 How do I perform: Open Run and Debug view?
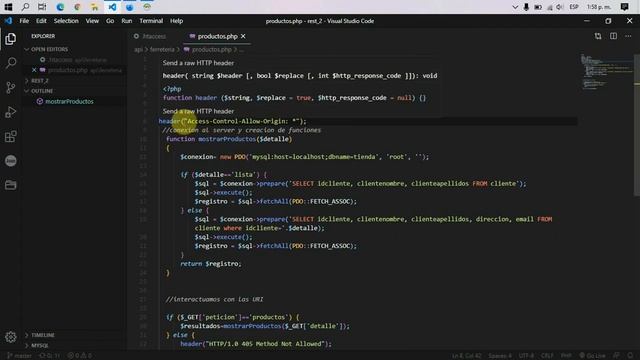pos(11,112)
